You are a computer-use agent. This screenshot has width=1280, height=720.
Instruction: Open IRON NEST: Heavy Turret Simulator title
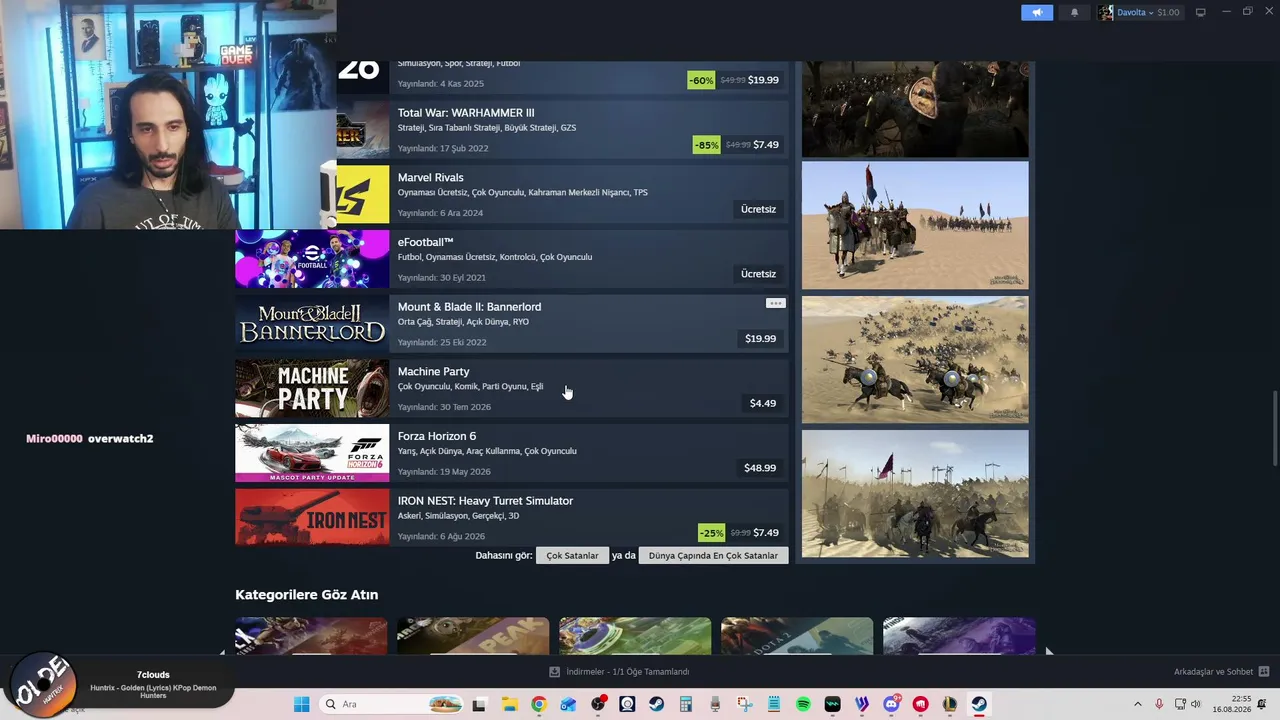[x=485, y=501]
